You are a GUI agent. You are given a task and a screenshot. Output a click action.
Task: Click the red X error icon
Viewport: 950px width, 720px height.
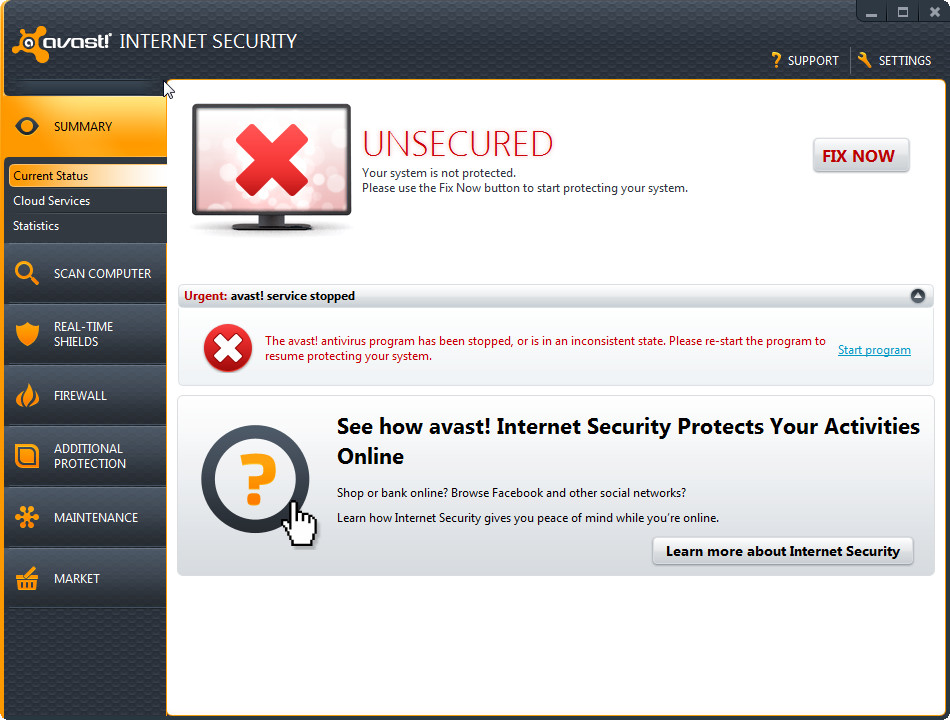click(228, 348)
